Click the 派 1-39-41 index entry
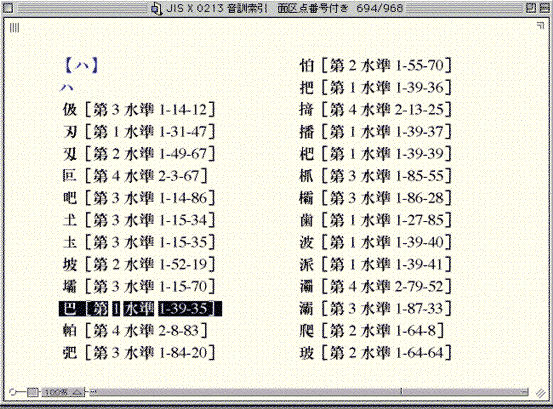Screen dimensions: 553x409 [x=375, y=264]
